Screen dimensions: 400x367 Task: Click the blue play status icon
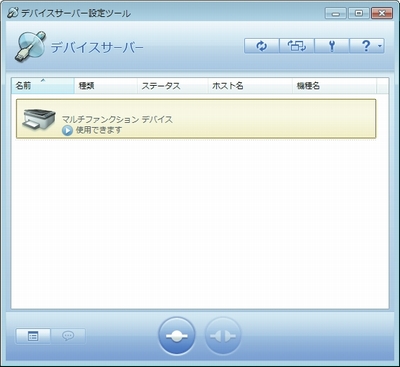pyautogui.click(x=67, y=131)
